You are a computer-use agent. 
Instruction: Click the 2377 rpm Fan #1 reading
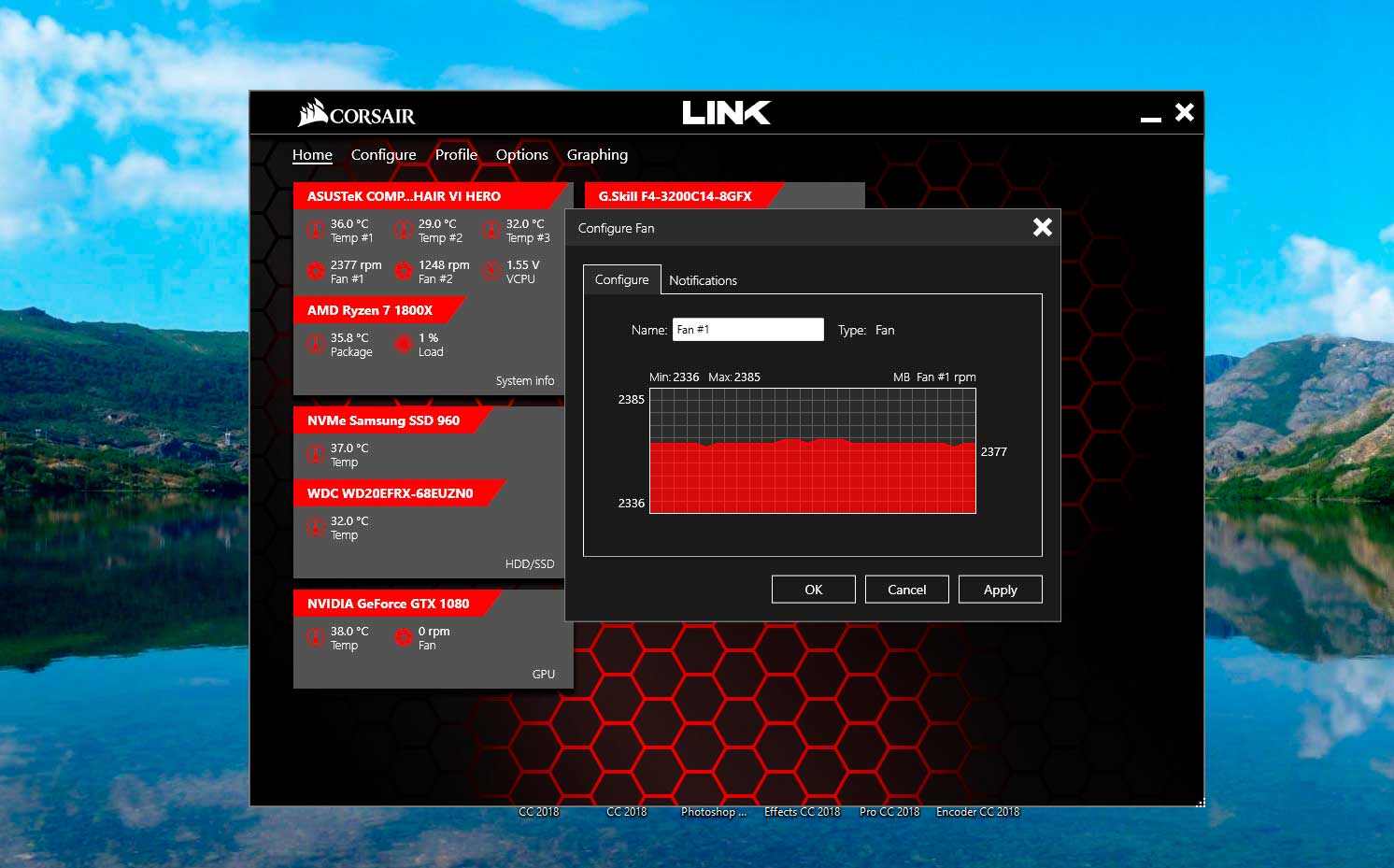click(x=356, y=272)
